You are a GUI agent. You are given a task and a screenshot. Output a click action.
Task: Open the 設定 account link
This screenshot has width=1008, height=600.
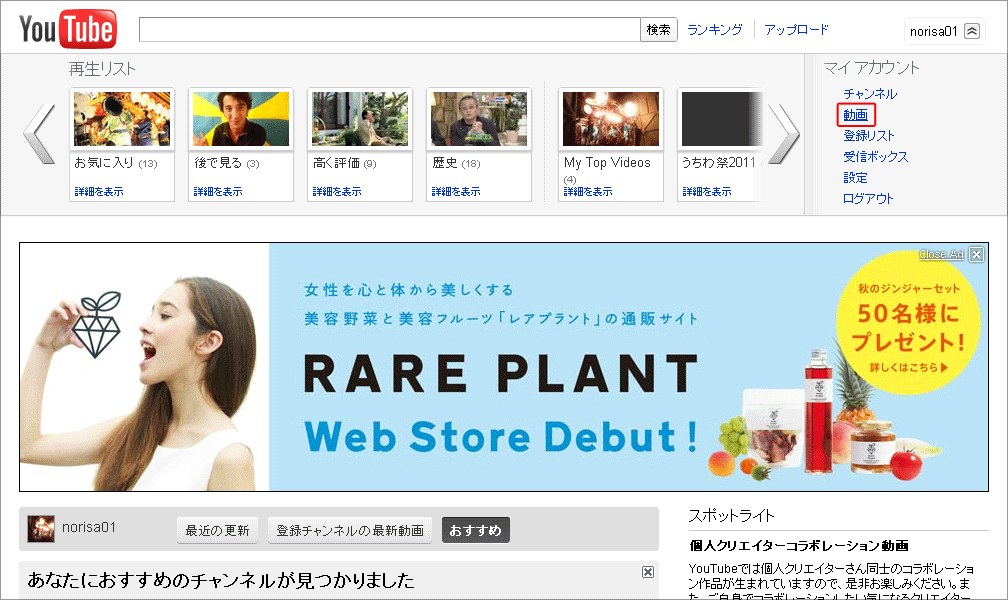[x=856, y=177]
